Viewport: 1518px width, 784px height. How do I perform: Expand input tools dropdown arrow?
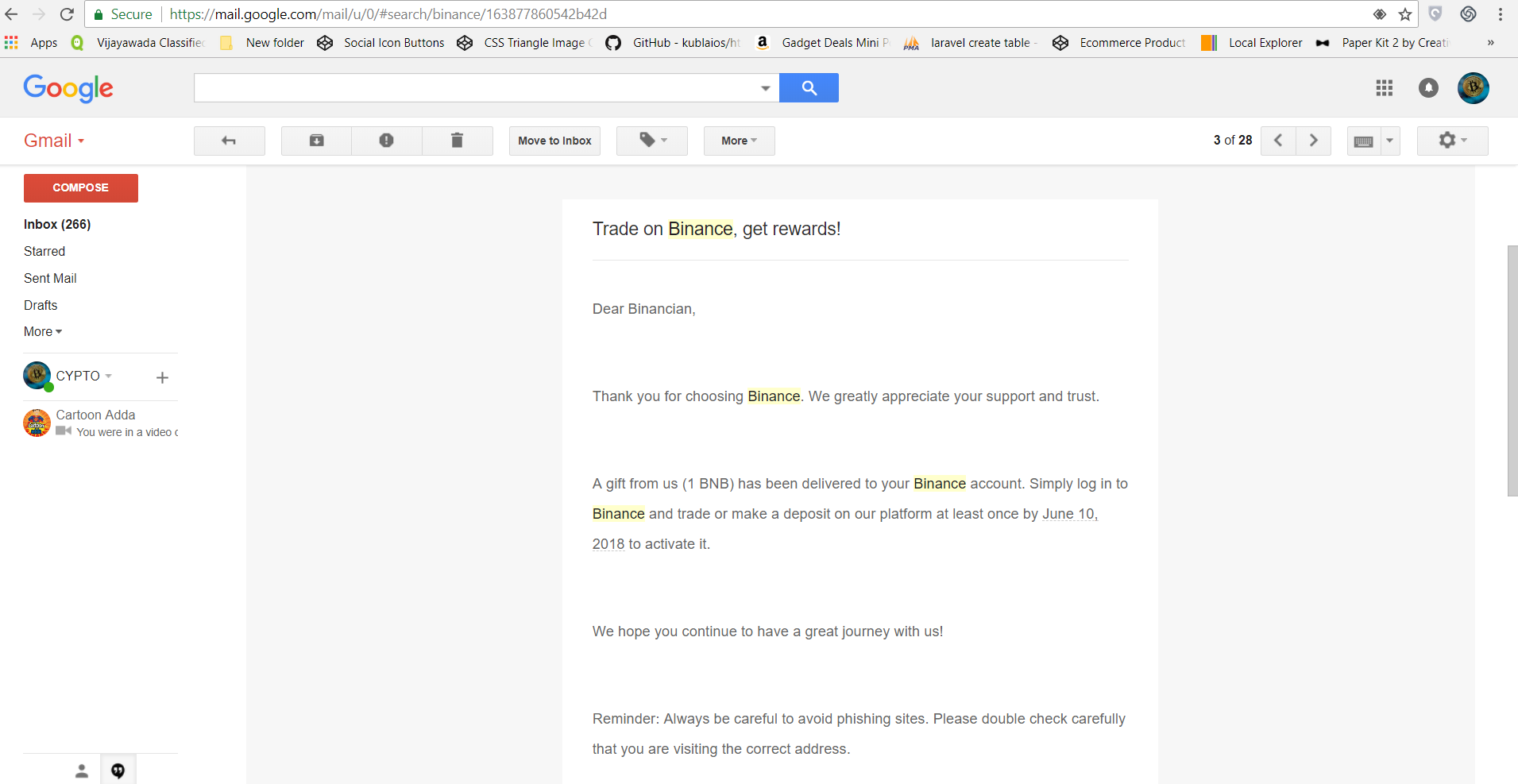pyautogui.click(x=1390, y=141)
